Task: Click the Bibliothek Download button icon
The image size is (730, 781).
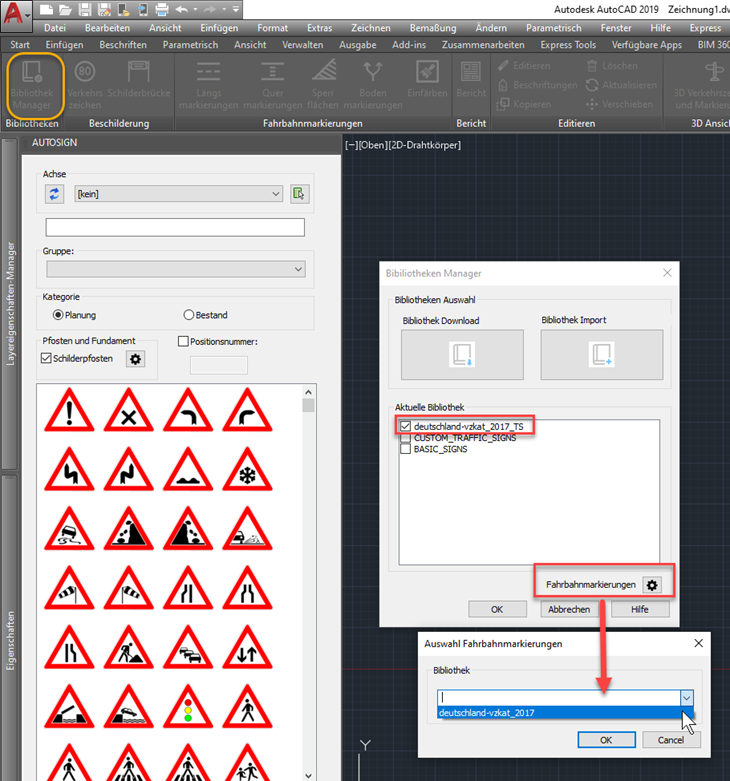Action: coord(462,354)
